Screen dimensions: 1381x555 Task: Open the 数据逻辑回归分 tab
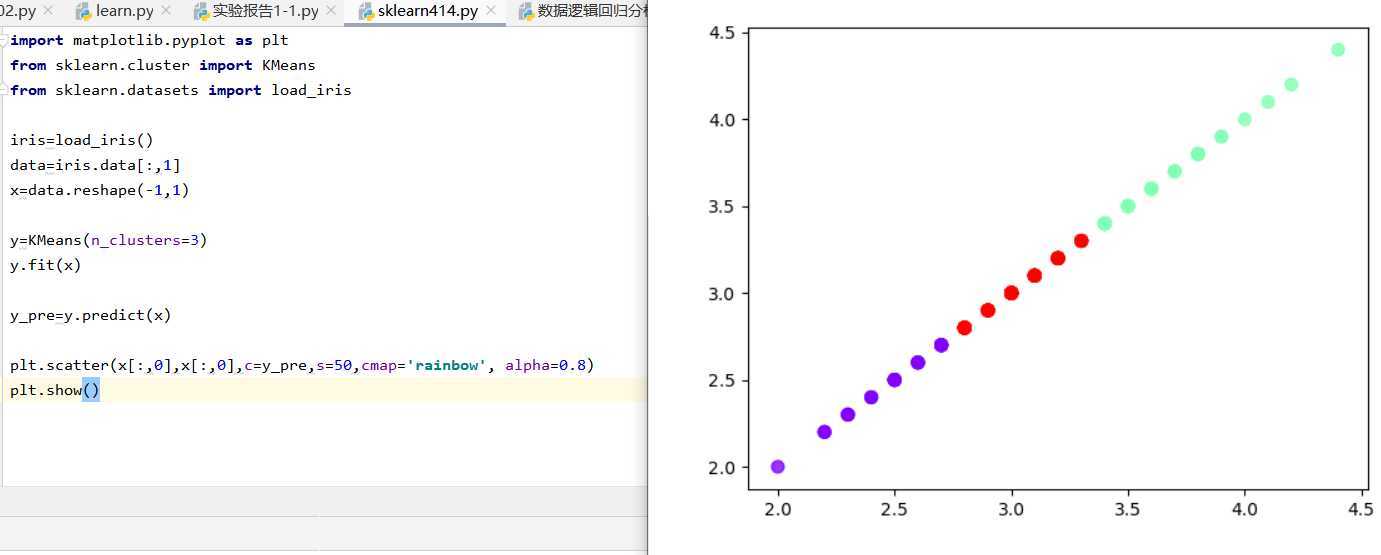click(593, 12)
